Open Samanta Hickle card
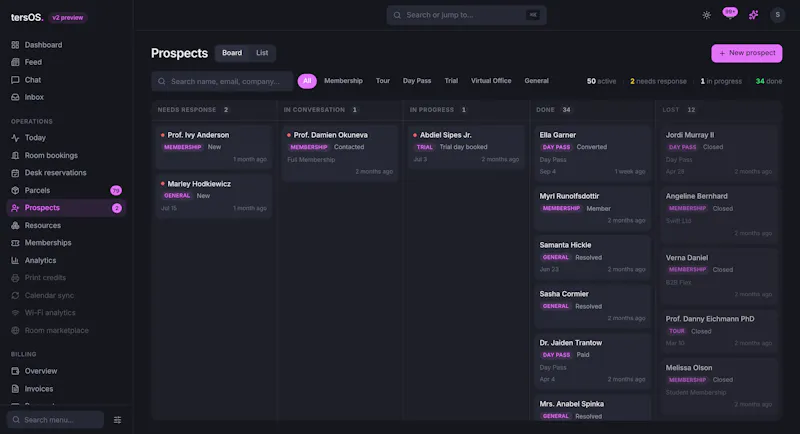 point(592,257)
